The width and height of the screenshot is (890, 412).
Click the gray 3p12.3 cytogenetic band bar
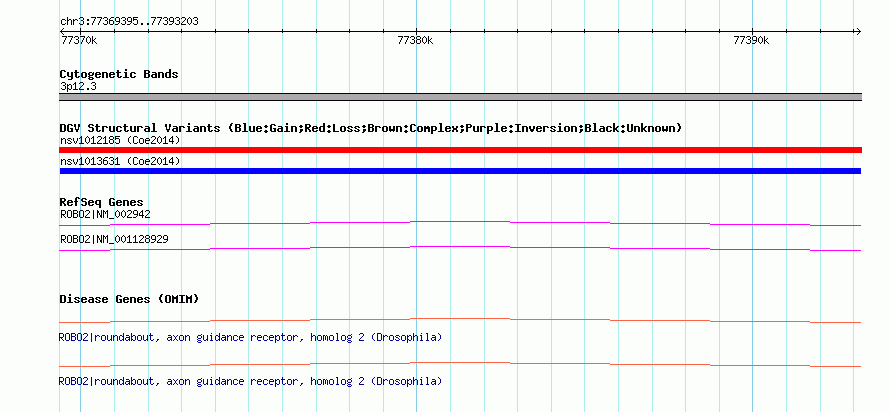point(460,97)
